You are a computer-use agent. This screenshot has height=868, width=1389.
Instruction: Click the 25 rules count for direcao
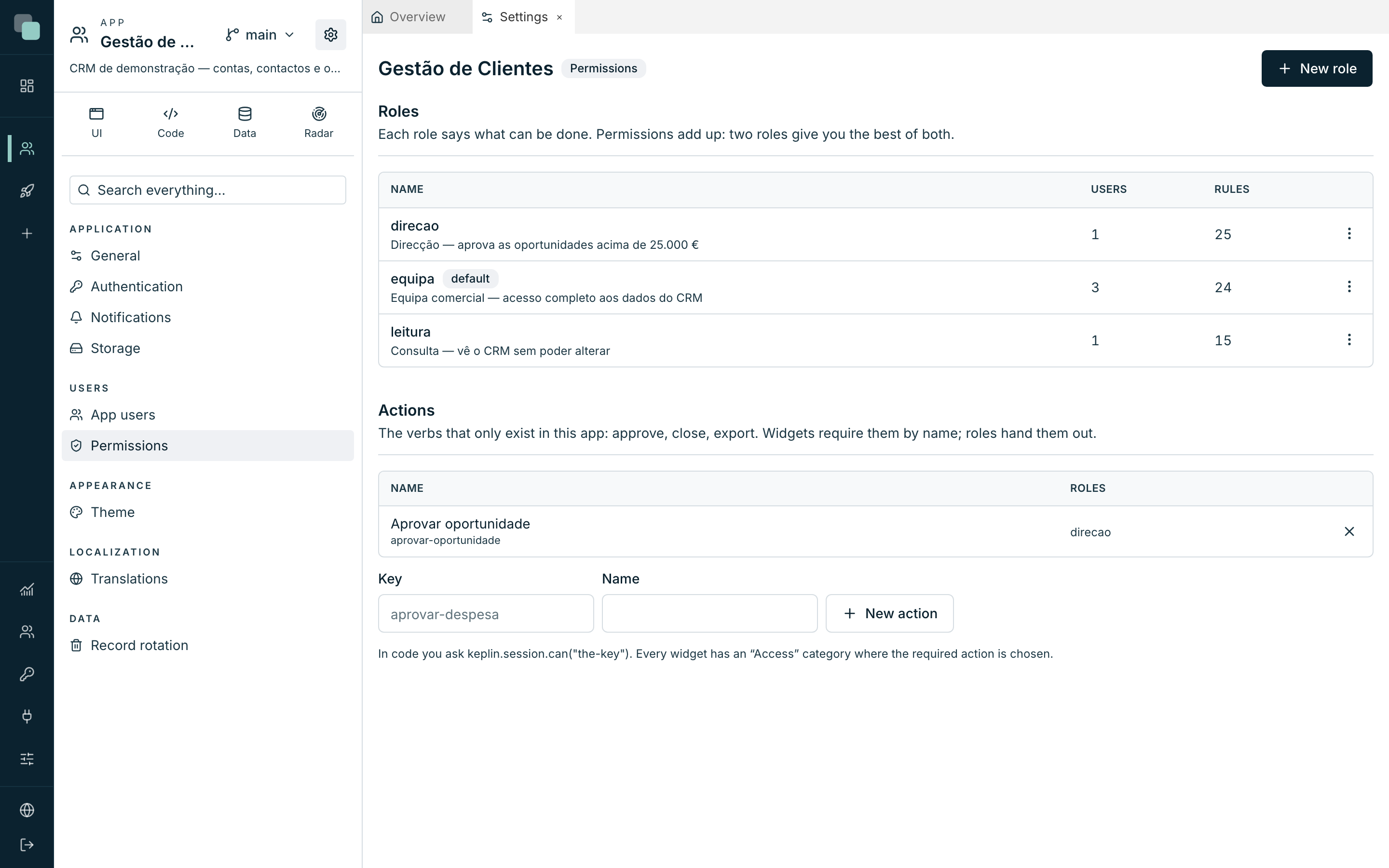[1223, 234]
